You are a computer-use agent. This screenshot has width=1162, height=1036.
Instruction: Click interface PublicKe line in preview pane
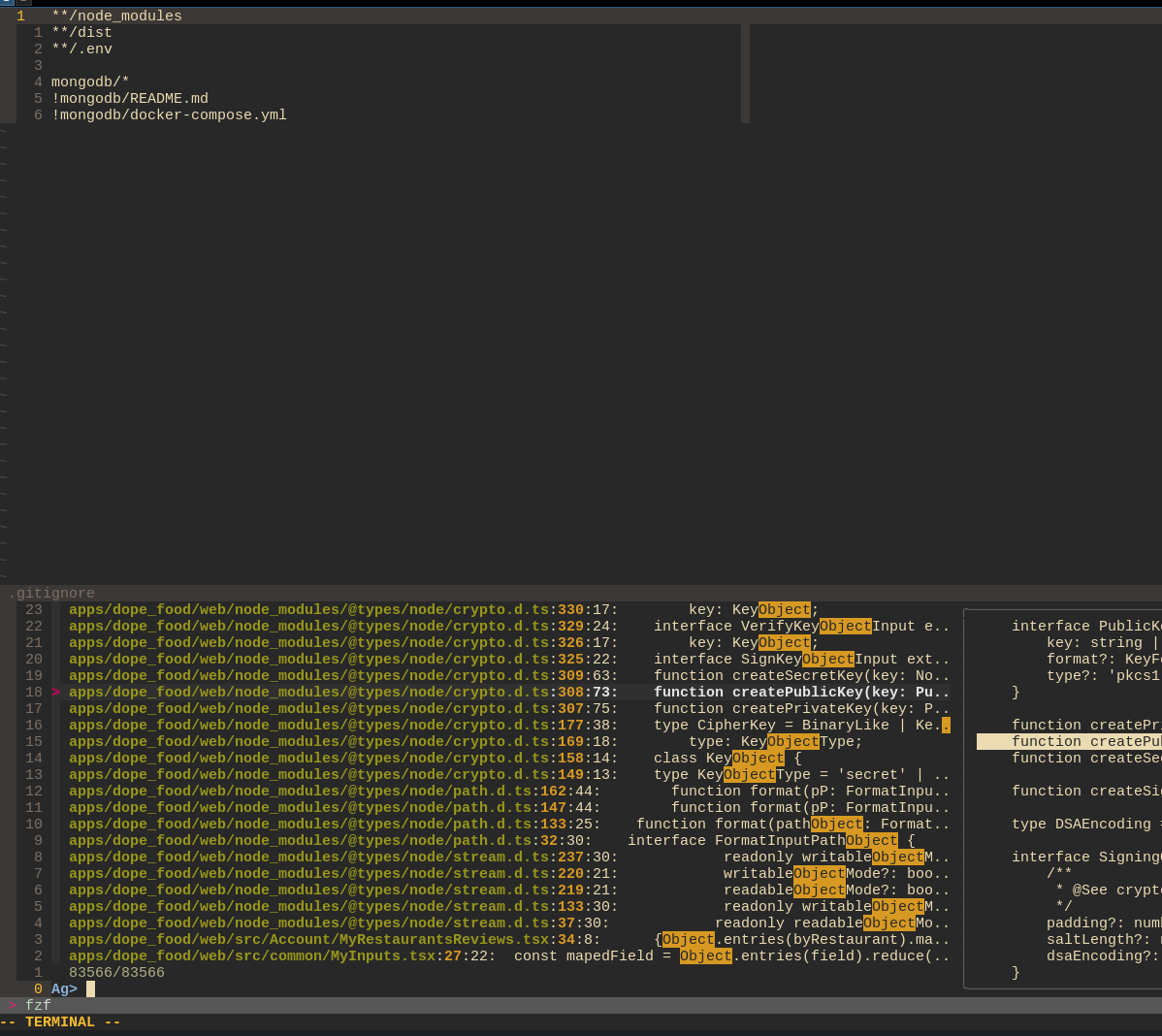pos(1086,627)
